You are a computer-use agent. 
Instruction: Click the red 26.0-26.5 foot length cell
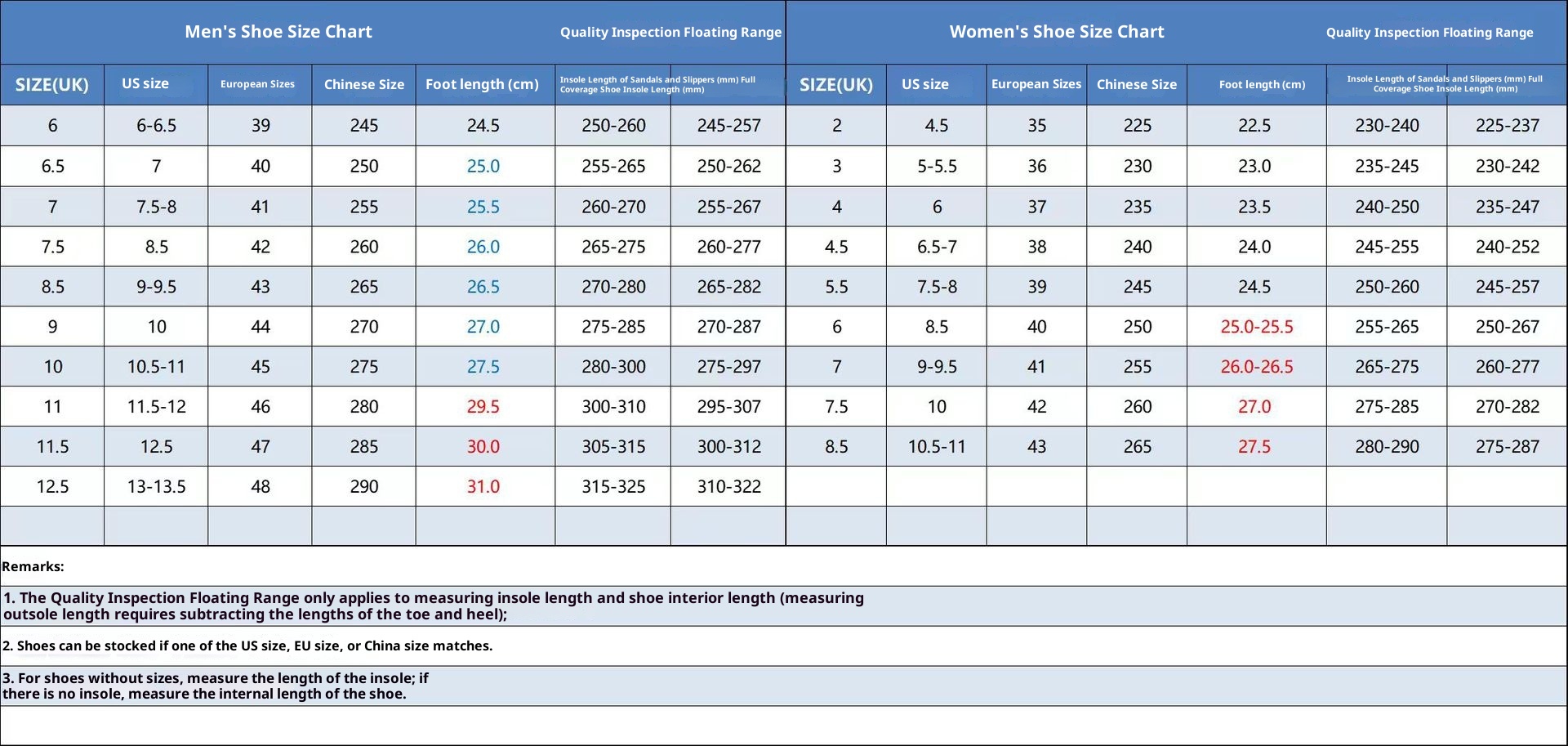tap(1256, 367)
